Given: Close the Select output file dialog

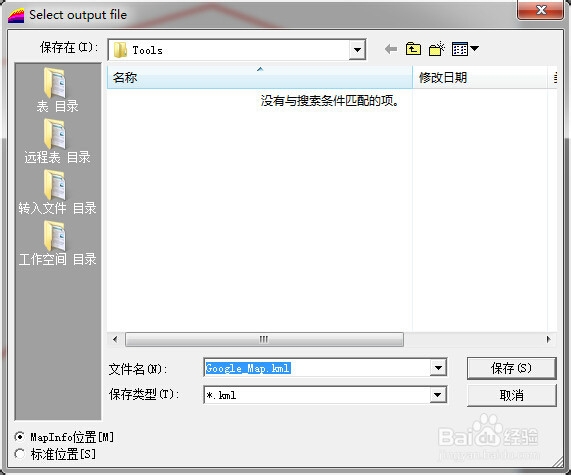Looking at the screenshot, I should click(x=540, y=10).
